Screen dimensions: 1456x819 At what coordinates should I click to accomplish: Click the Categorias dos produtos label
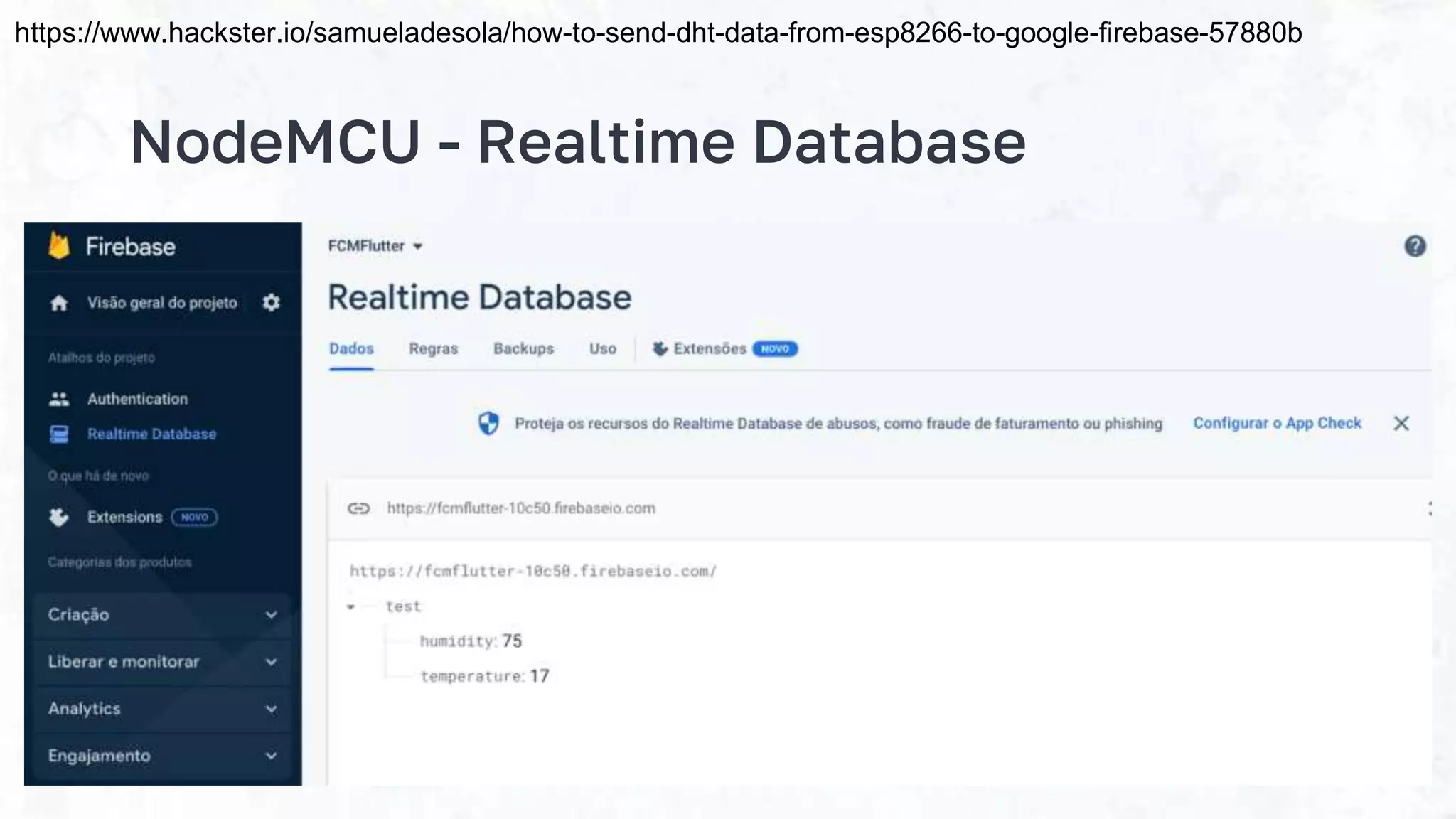(x=120, y=562)
